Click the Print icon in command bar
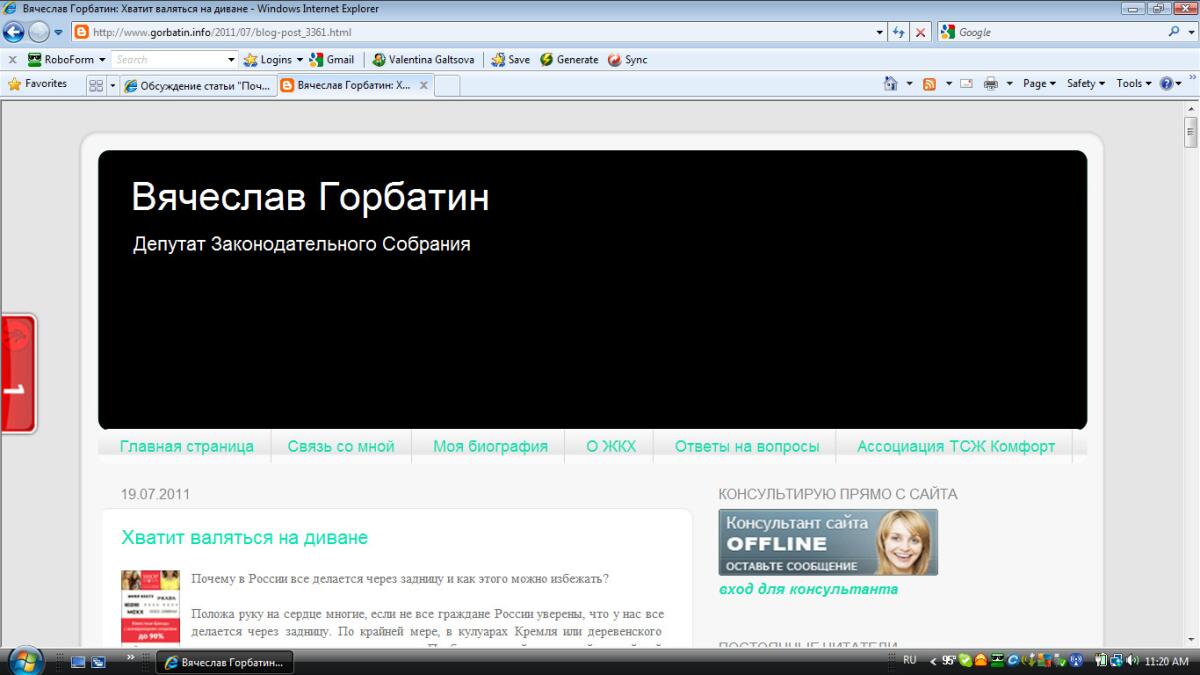 coord(990,85)
